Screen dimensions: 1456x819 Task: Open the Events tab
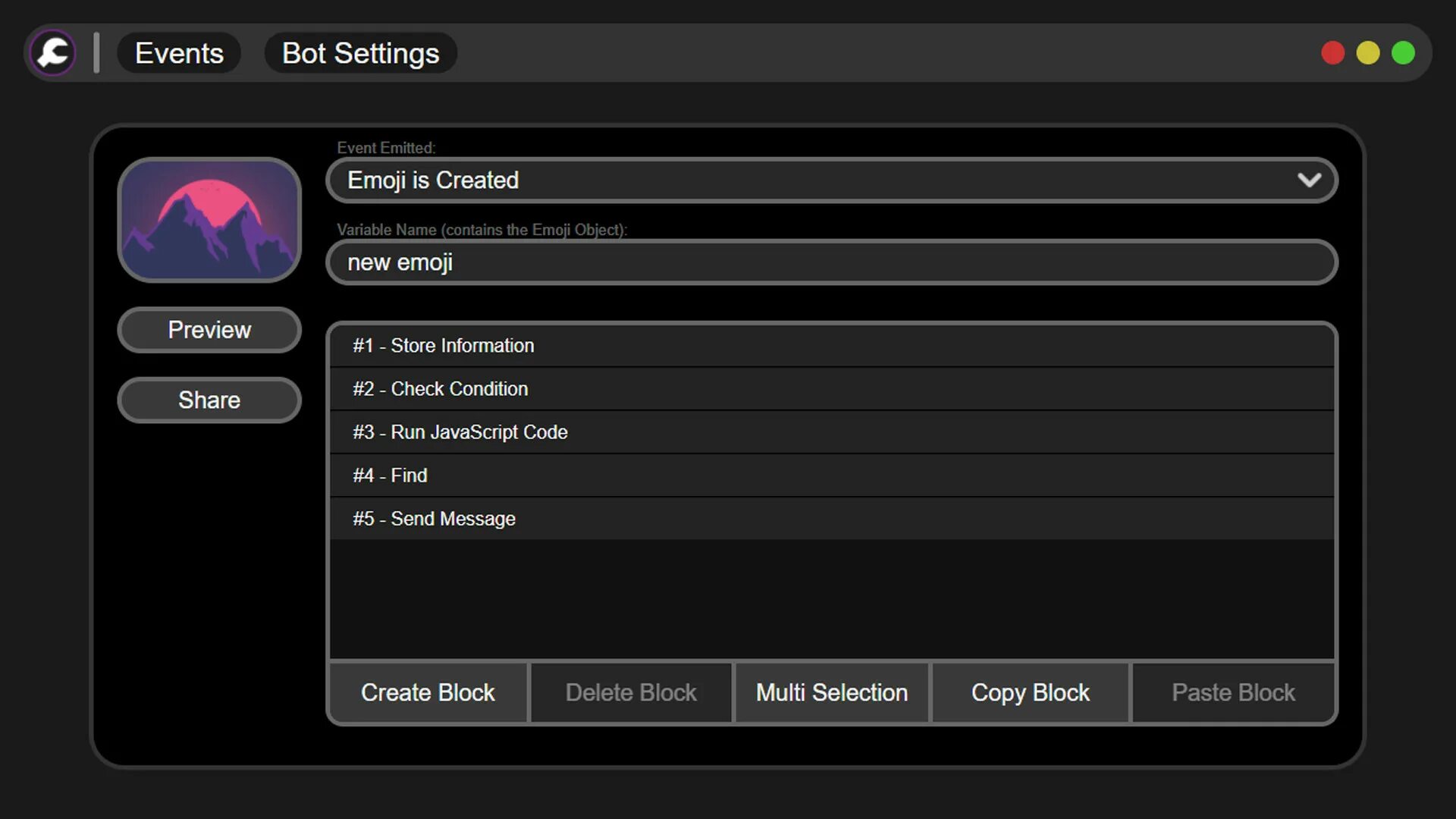pos(179,53)
